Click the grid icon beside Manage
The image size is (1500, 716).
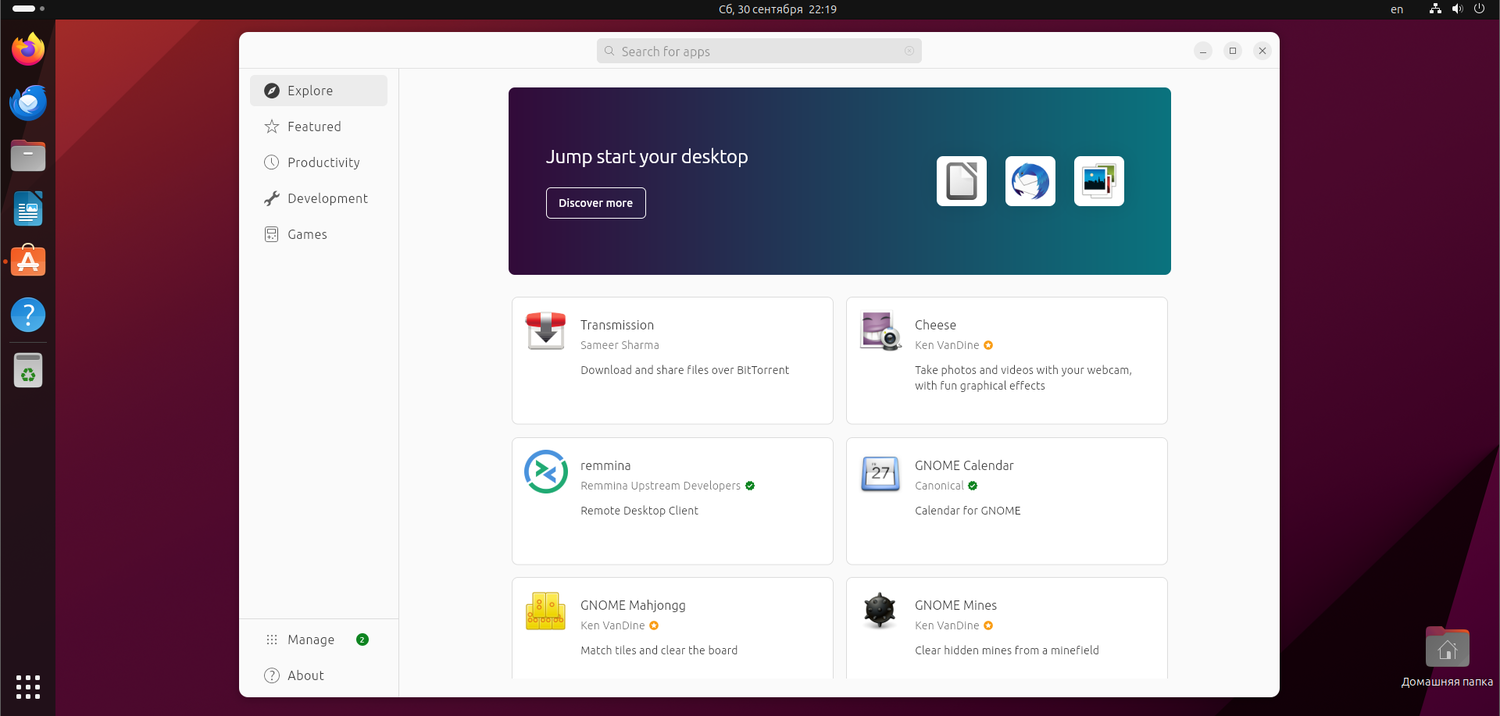pyautogui.click(x=271, y=640)
